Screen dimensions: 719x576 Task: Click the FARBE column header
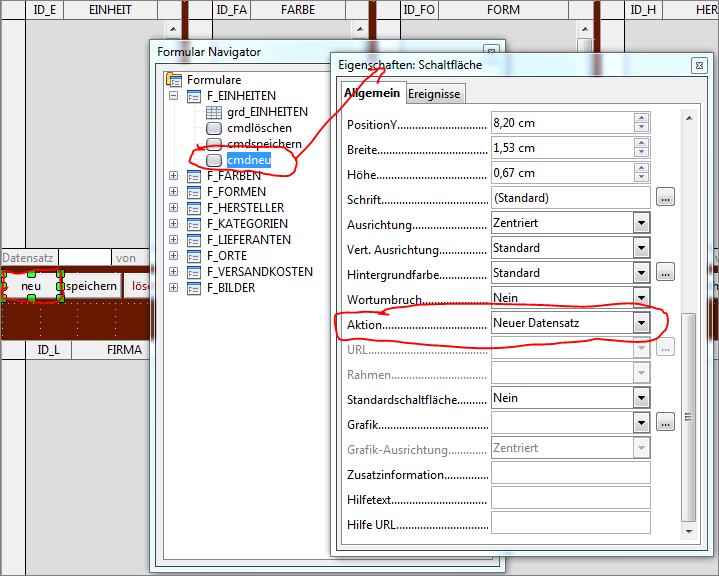tap(298, 10)
